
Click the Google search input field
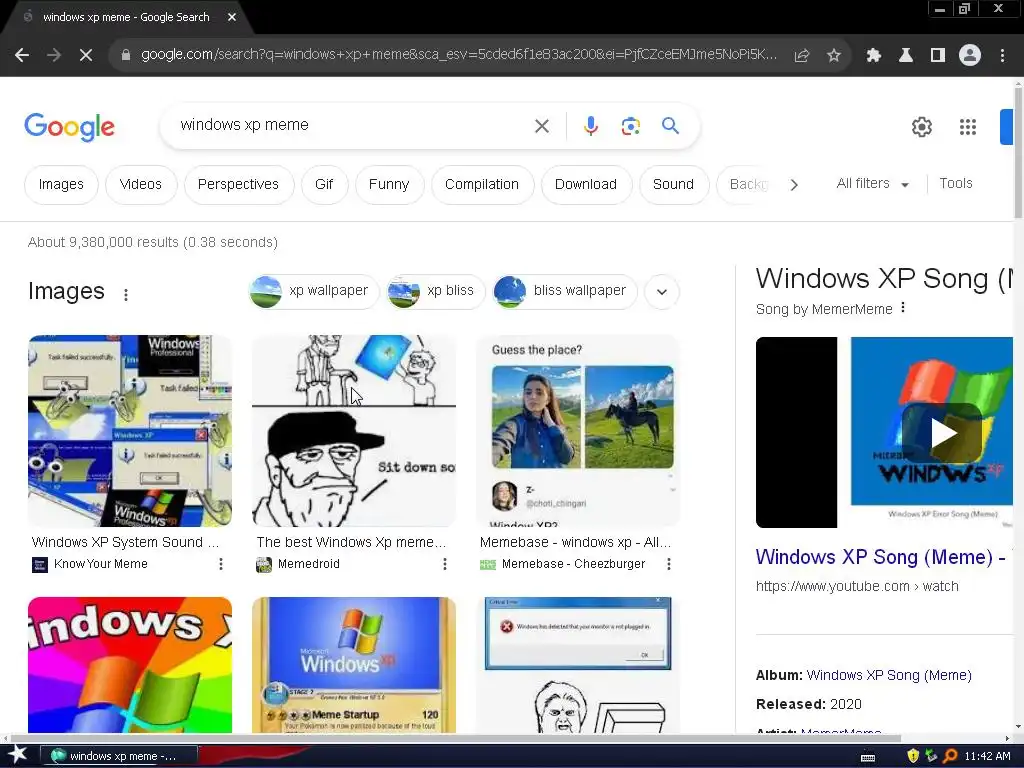tap(353, 125)
